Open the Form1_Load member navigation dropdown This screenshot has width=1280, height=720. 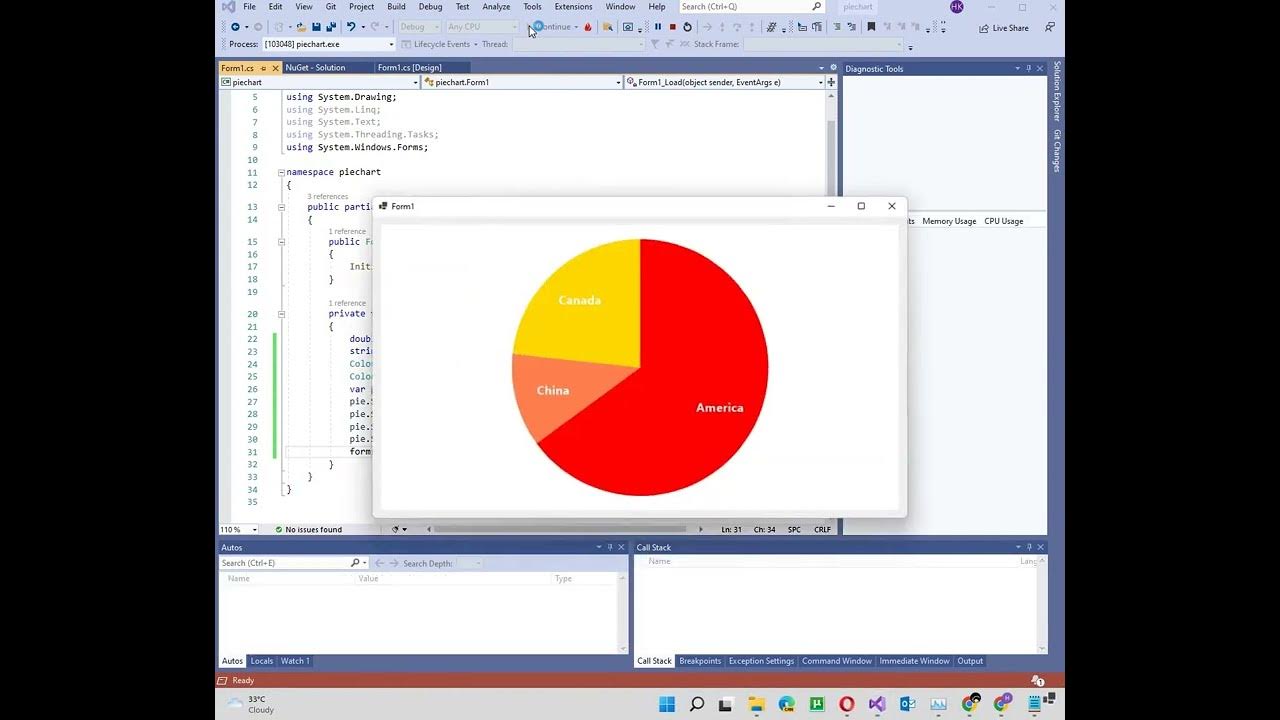[x=724, y=82]
